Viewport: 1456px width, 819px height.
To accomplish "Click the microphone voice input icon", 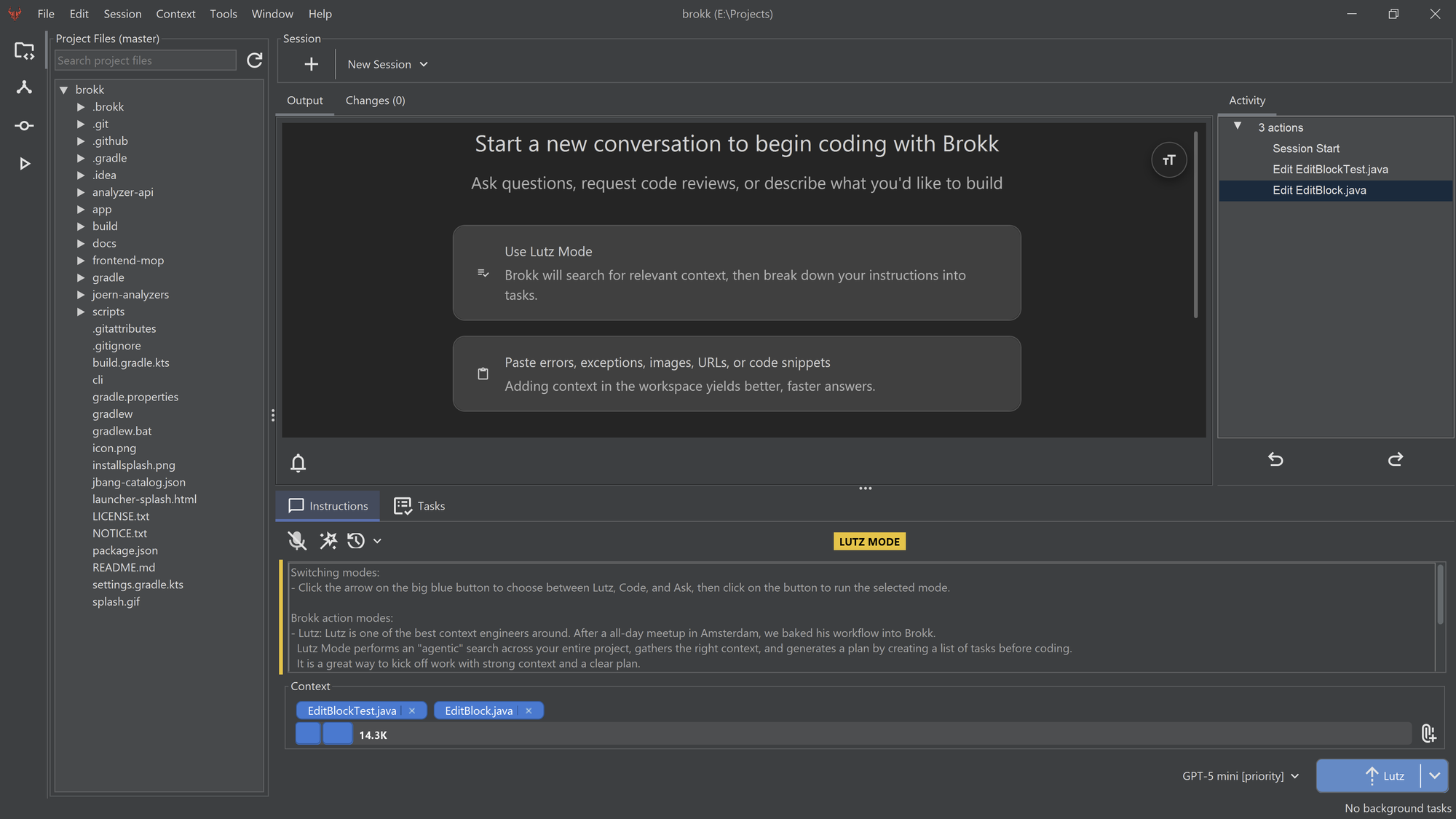I will pos(296,541).
